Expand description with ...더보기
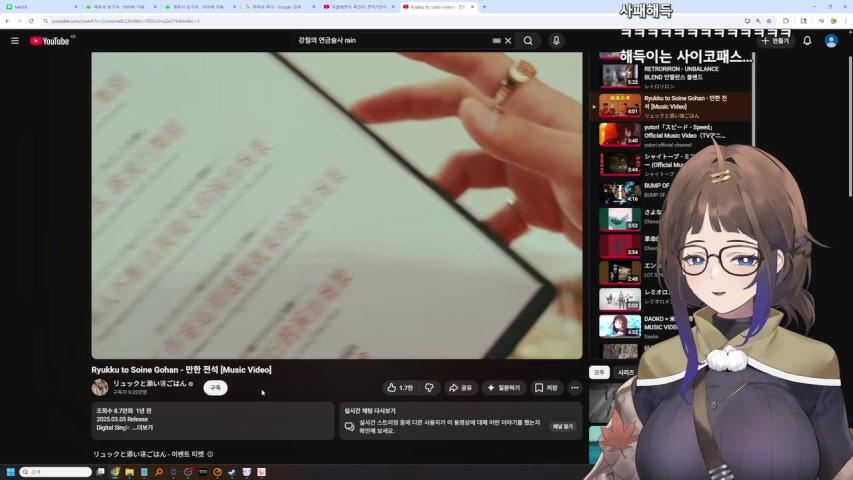Image resolution: width=853 pixels, height=480 pixels. point(143,428)
